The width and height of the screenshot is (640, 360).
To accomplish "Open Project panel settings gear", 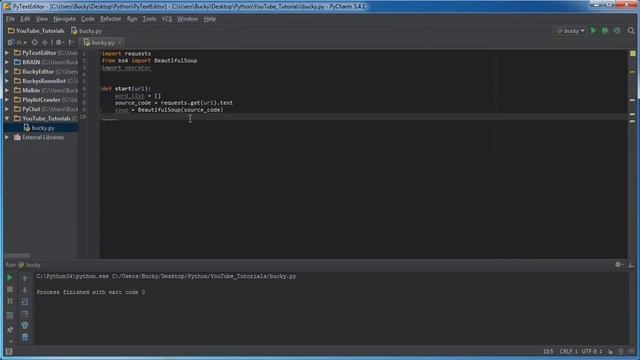I will point(59,42).
